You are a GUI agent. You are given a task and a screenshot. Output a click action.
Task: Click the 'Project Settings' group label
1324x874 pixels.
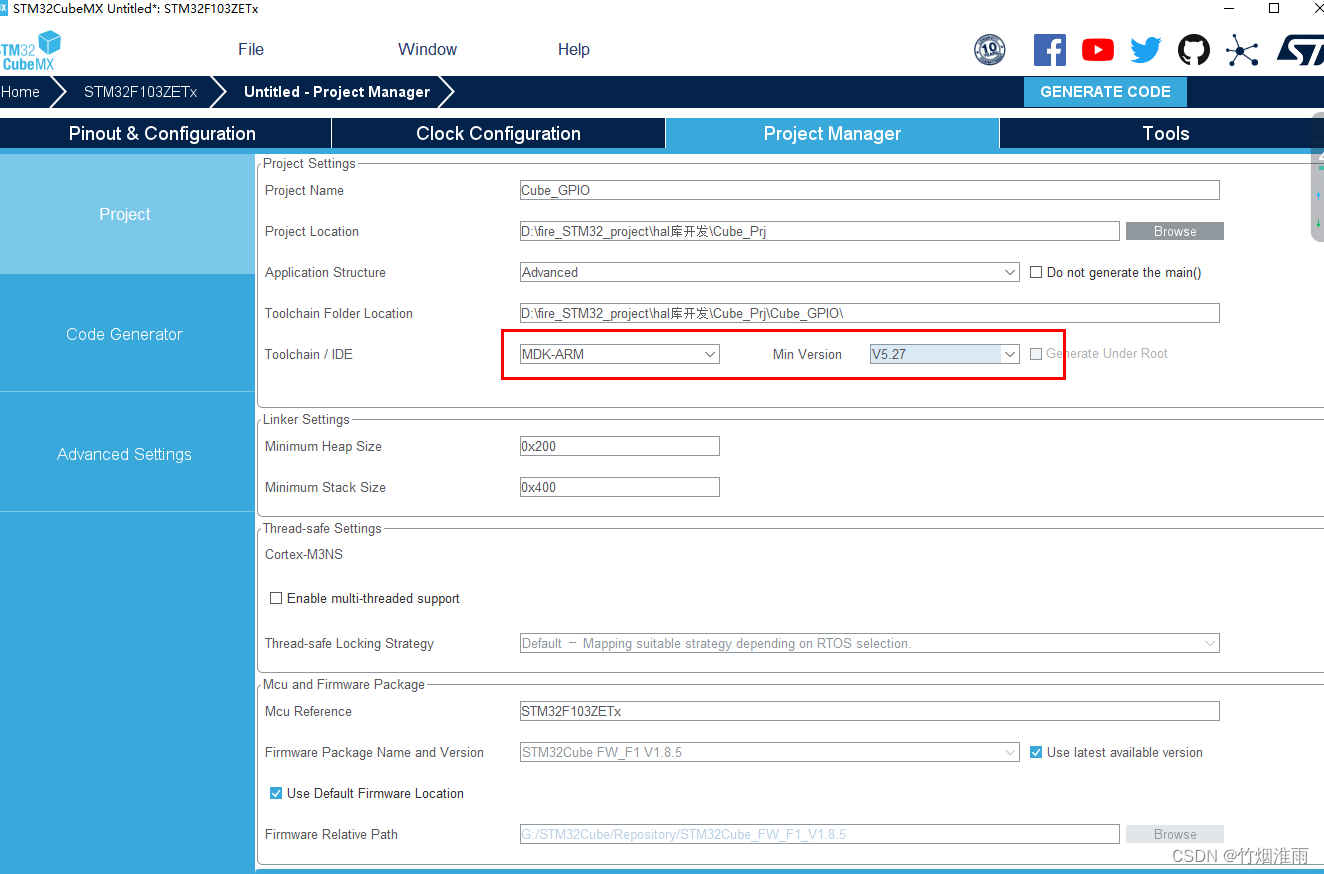[x=309, y=163]
